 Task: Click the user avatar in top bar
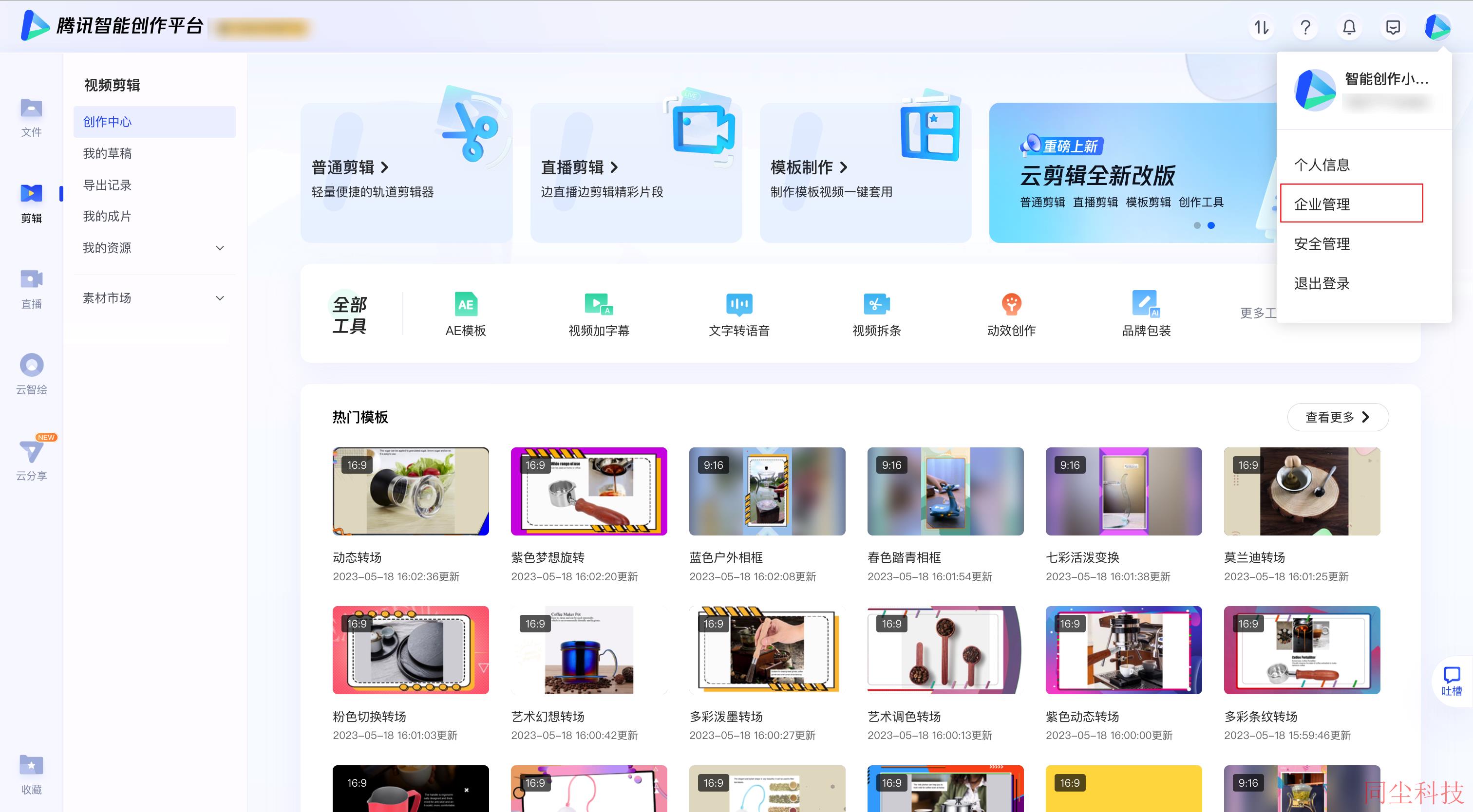[1437, 27]
